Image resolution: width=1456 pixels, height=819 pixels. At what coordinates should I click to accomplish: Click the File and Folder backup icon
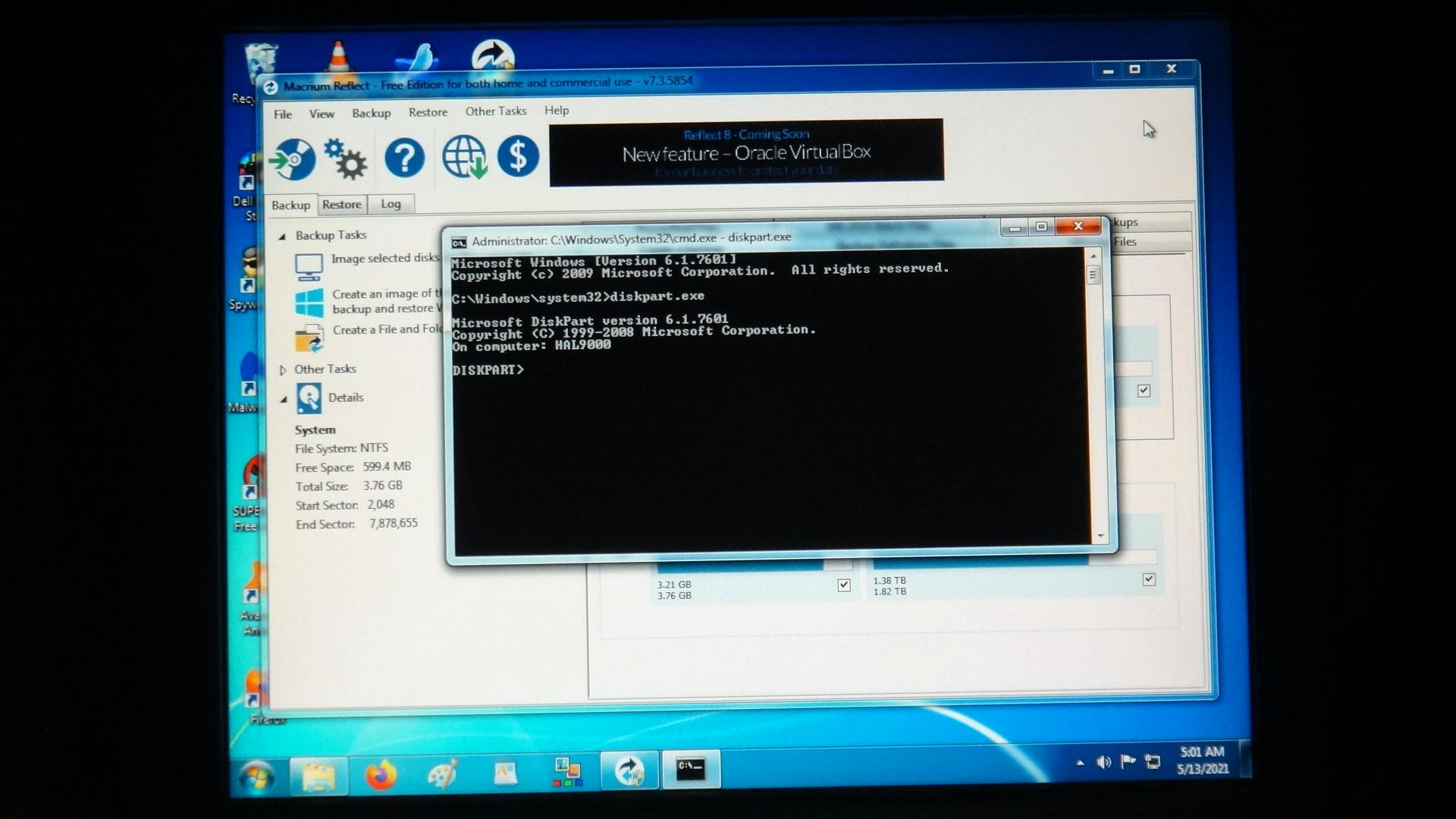309,338
